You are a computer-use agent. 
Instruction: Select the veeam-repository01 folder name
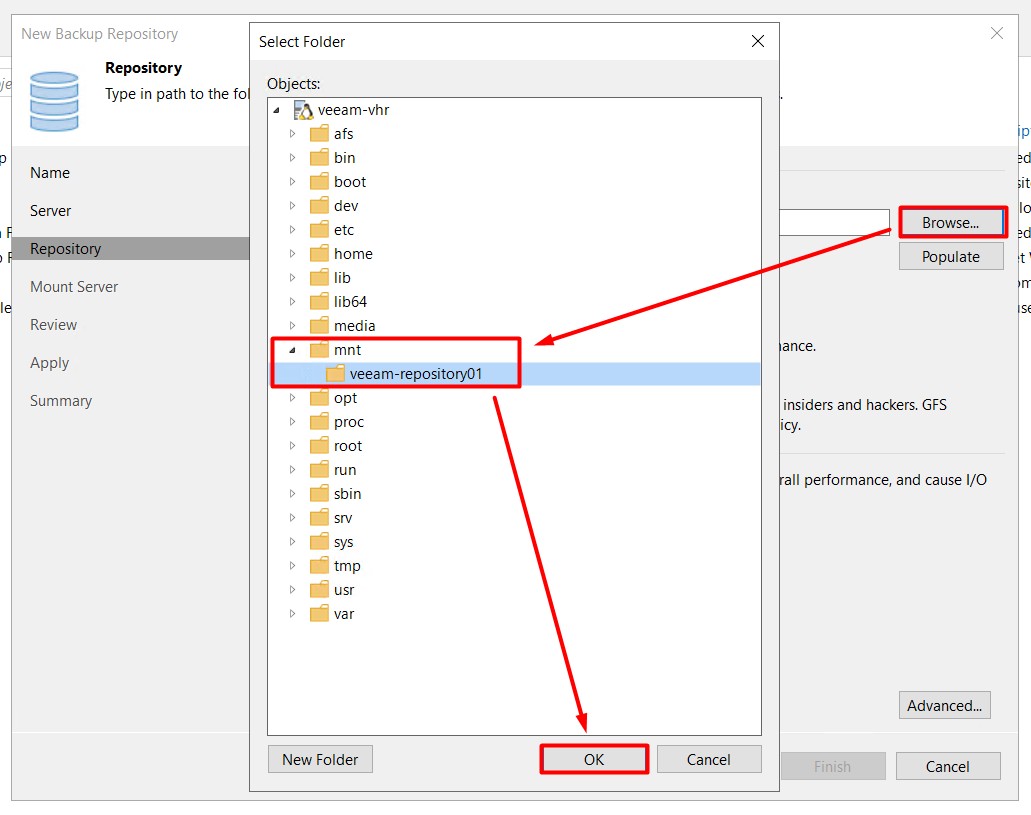(x=416, y=374)
